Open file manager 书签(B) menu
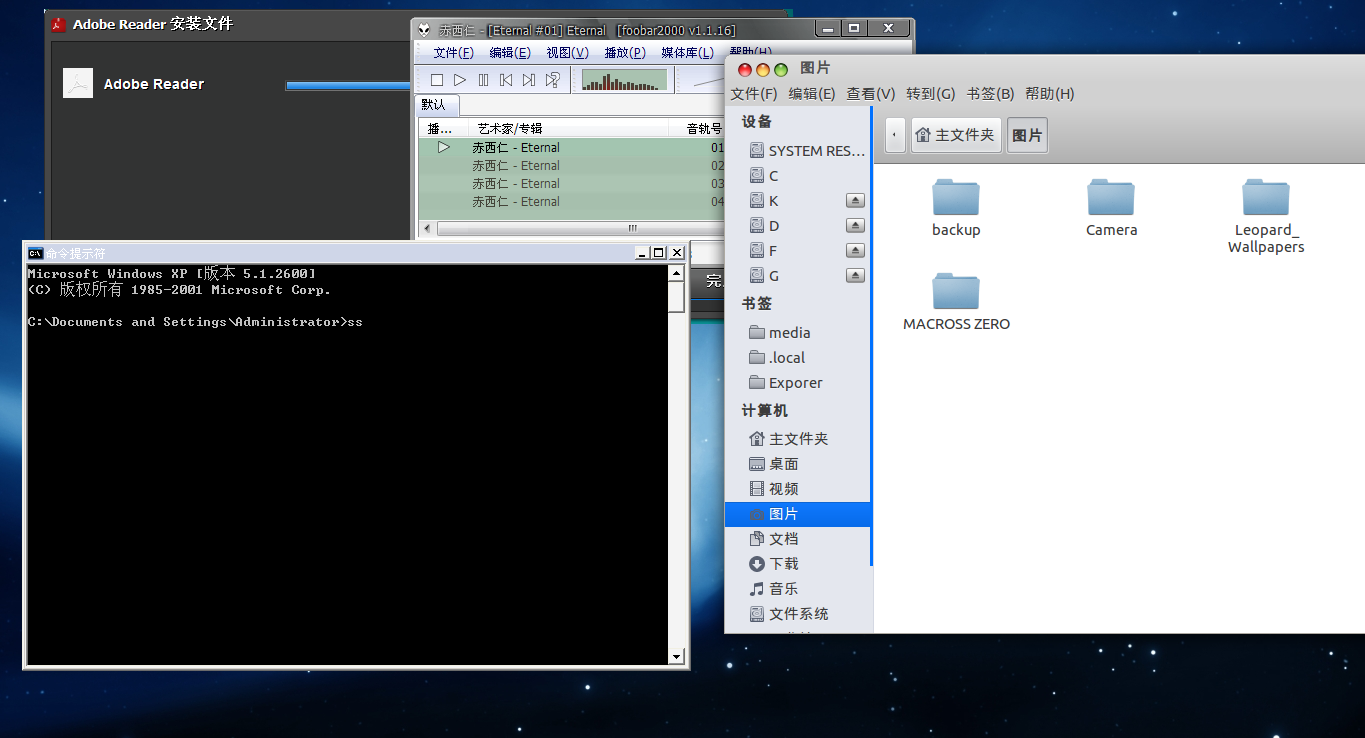Viewport: 1365px width, 738px height. 990,94
